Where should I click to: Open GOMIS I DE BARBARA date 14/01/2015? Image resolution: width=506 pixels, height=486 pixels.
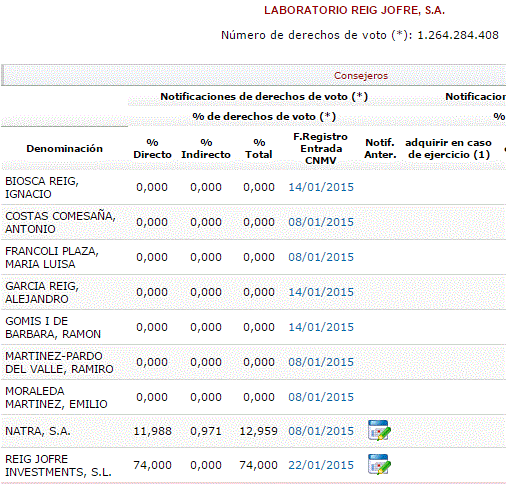(321, 327)
